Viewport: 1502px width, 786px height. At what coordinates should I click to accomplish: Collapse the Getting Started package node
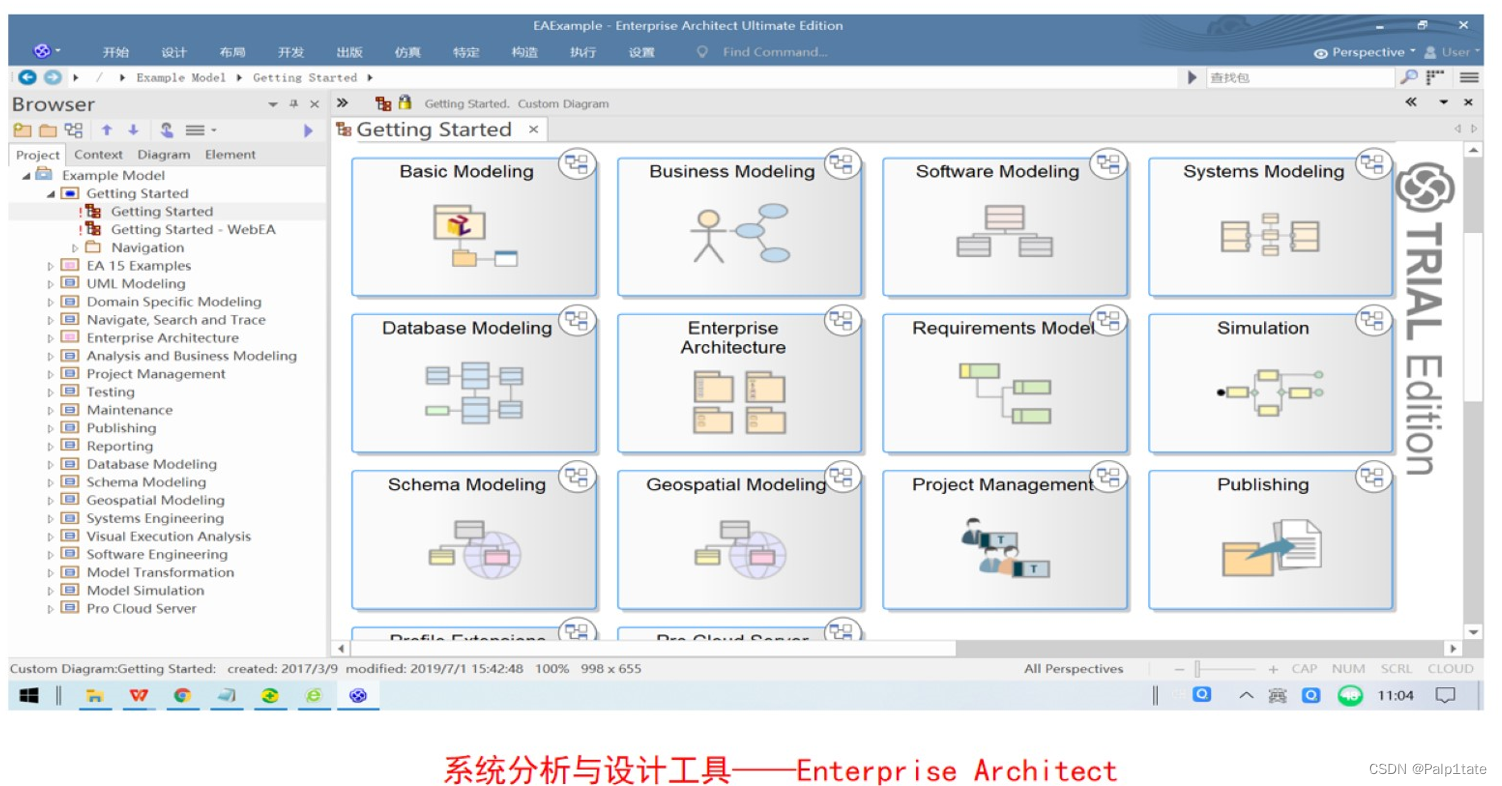50,194
